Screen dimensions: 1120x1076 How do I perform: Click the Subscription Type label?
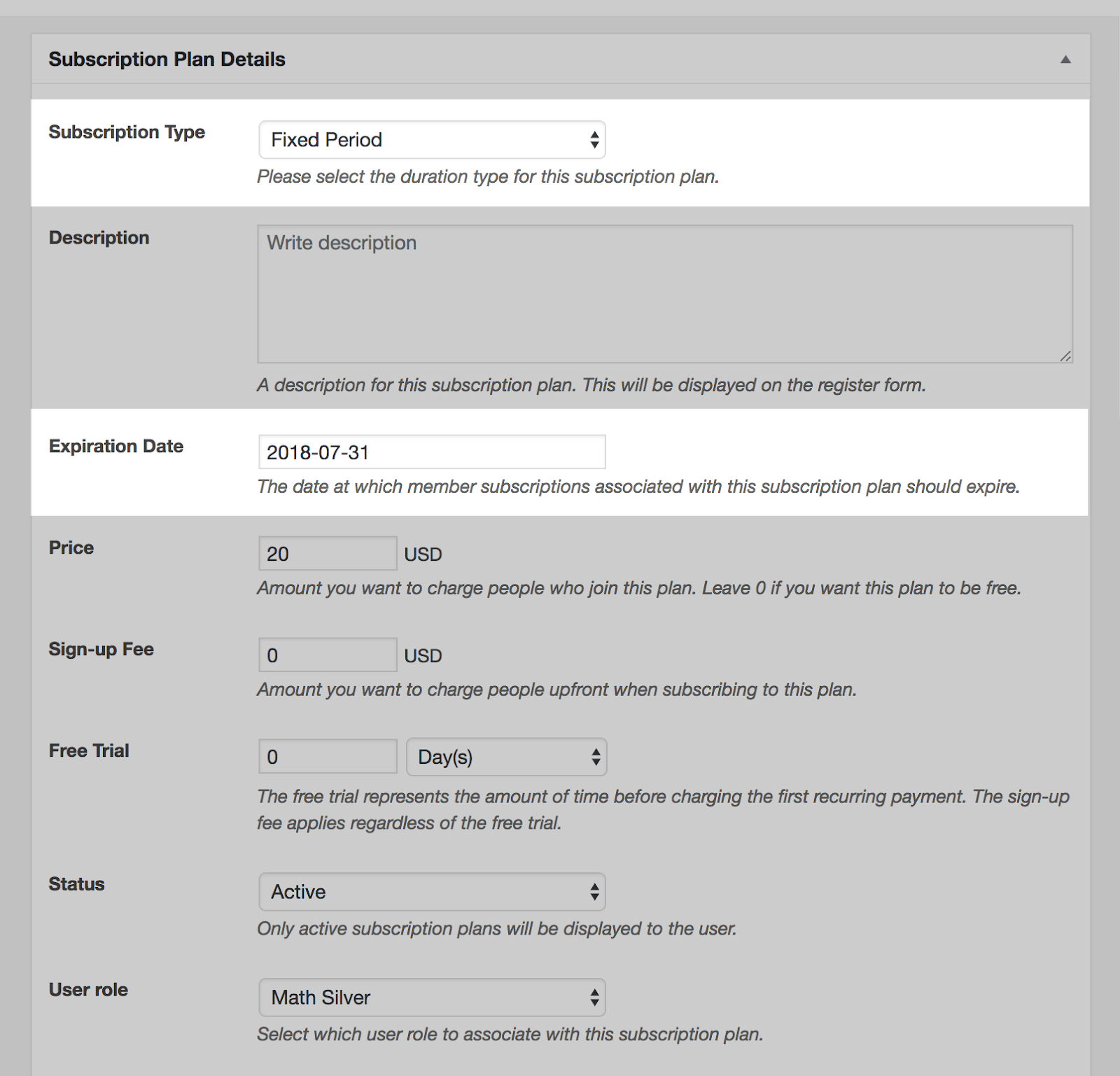tap(127, 132)
